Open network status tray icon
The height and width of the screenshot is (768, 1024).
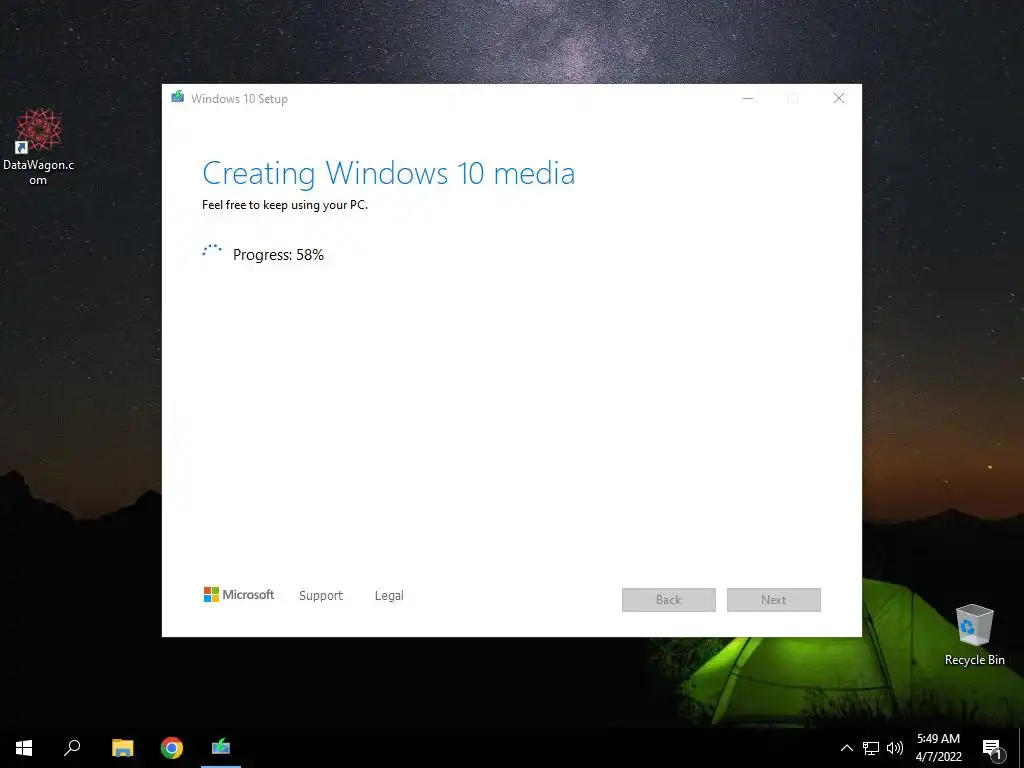(x=871, y=748)
